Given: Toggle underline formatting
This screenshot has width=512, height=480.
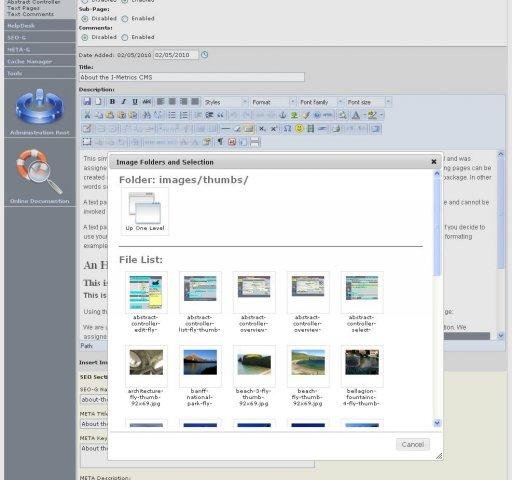Looking at the screenshot, I should [x=135, y=102].
